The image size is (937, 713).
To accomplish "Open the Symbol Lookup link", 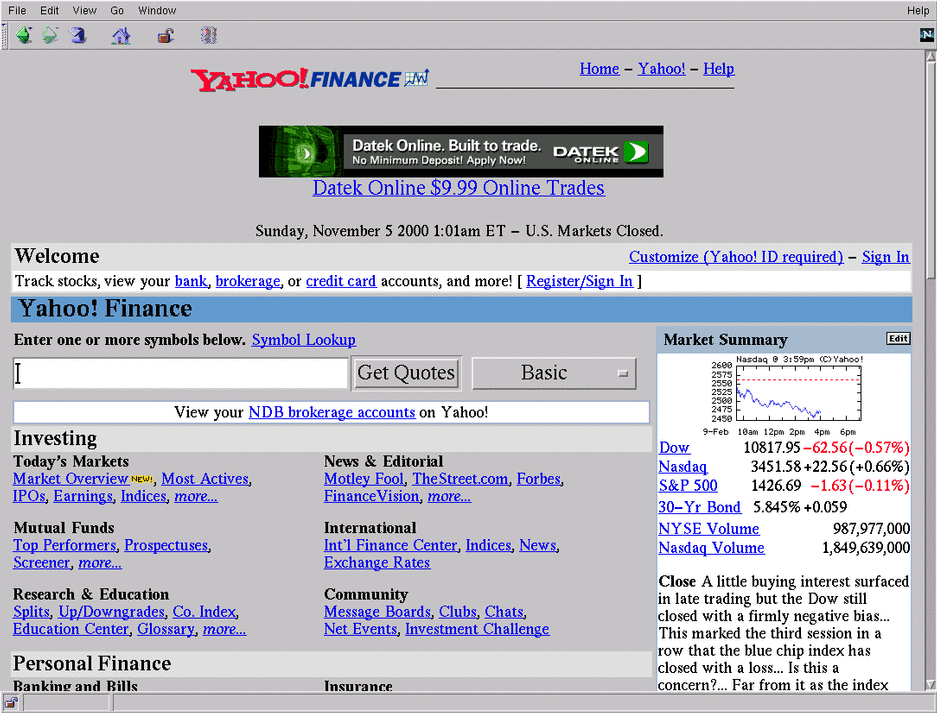I will (304, 340).
